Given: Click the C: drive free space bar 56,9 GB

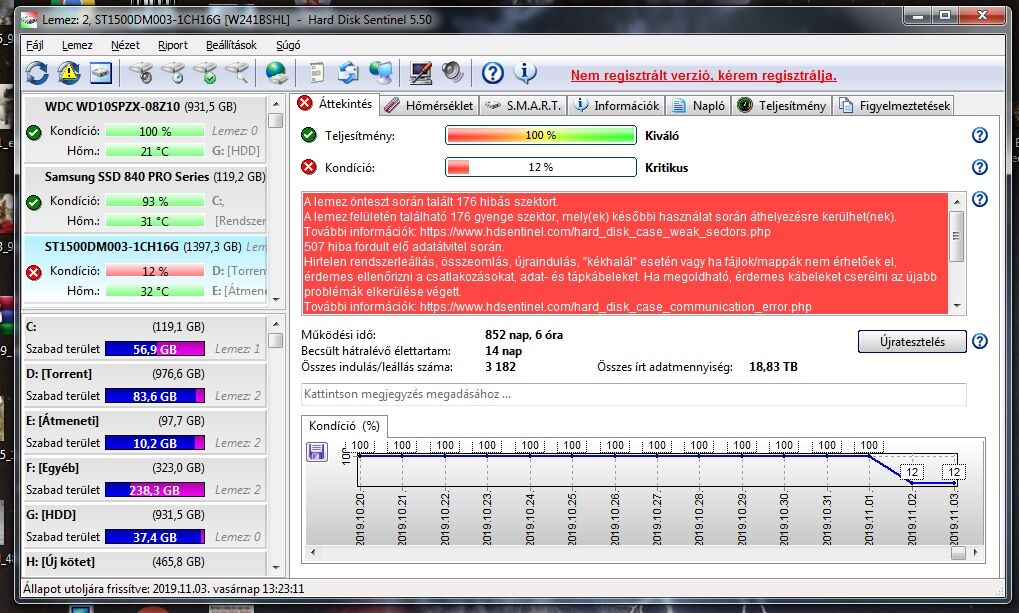Looking at the screenshot, I should pyautogui.click(x=155, y=349).
